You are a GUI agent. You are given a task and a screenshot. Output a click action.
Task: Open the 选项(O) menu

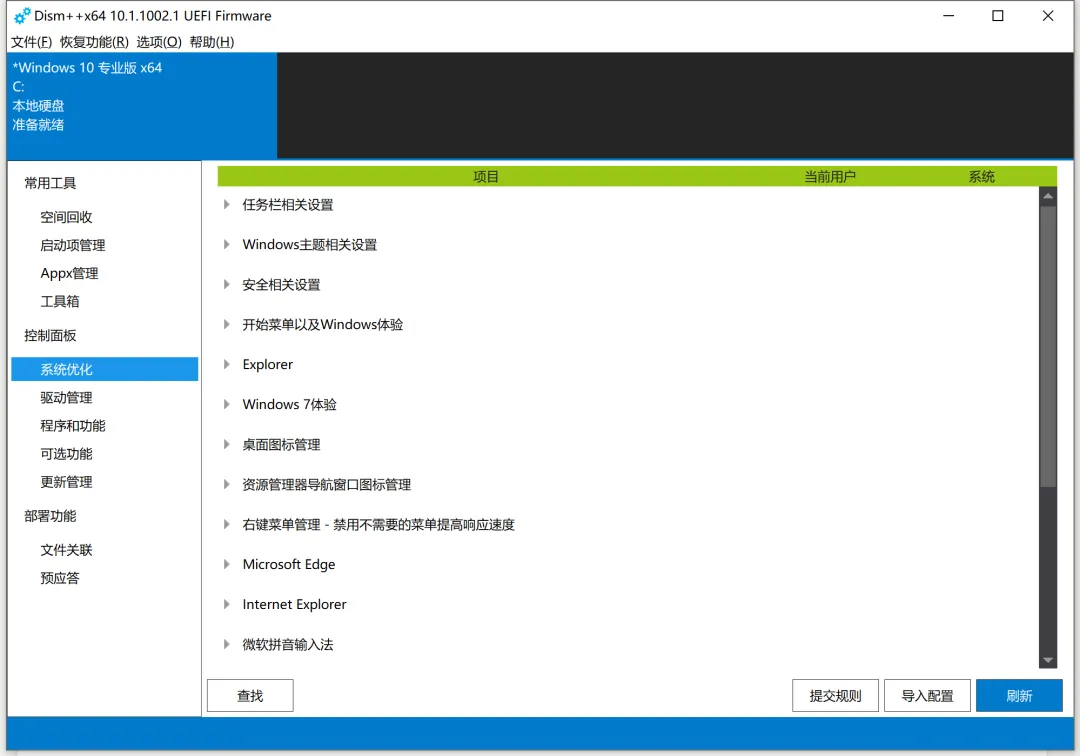click(158, 42)
